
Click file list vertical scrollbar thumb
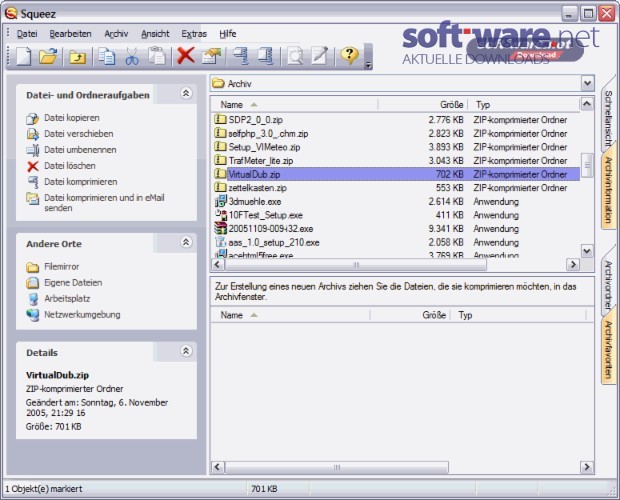[x=587, y=165]
